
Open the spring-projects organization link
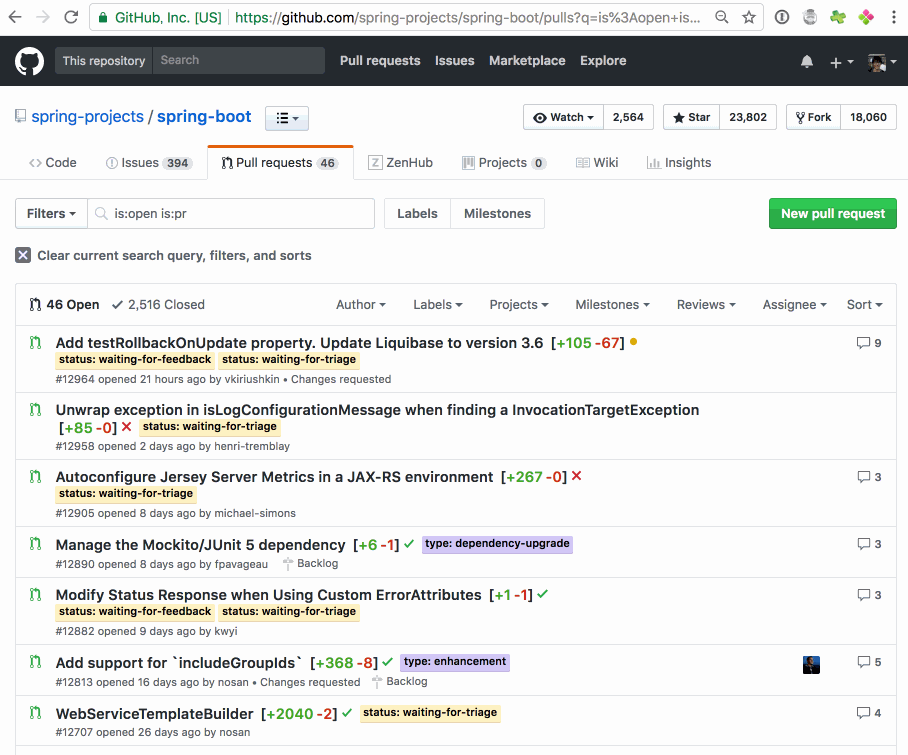87,117
